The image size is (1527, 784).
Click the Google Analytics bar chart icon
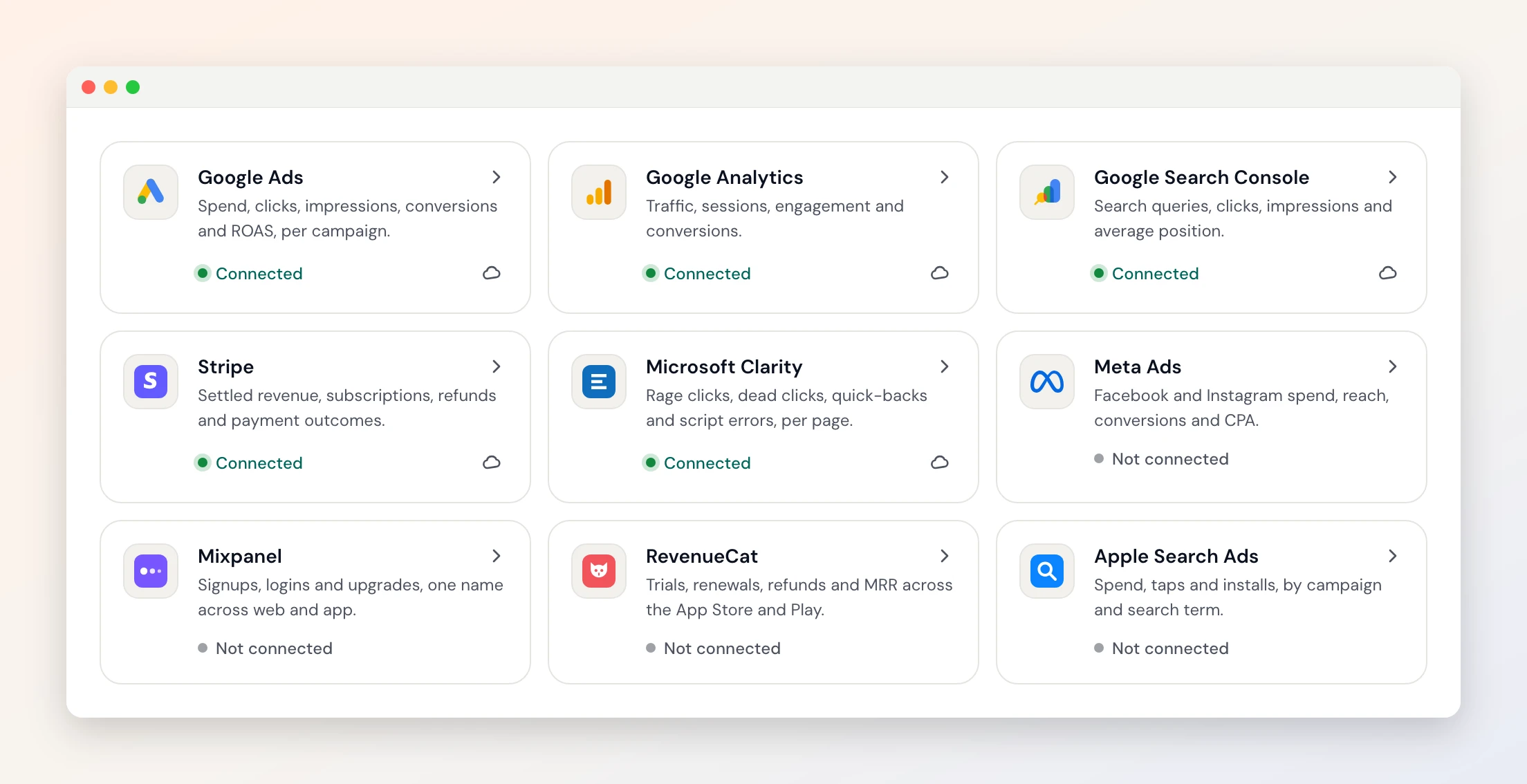pos(599,192)
